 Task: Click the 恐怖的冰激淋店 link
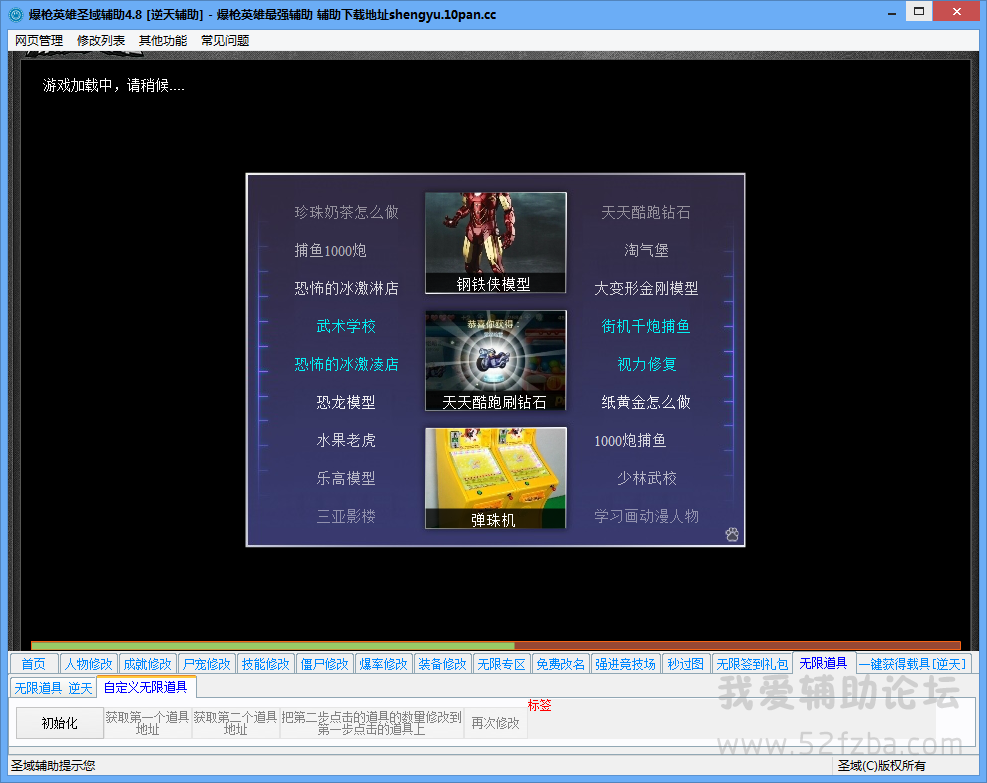(x=346, y=288)
